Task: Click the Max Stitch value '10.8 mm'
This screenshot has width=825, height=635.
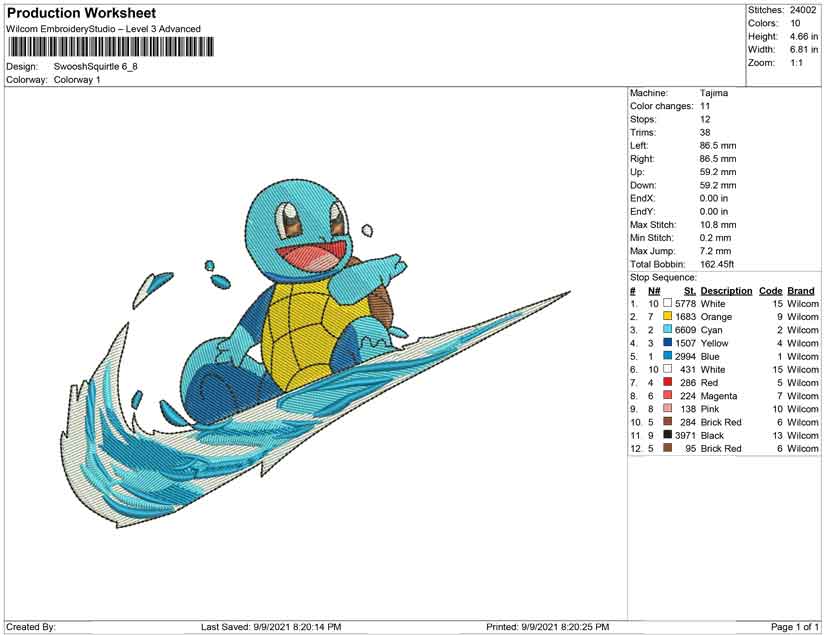Action: pyautogui.click(x=718, y=225)
